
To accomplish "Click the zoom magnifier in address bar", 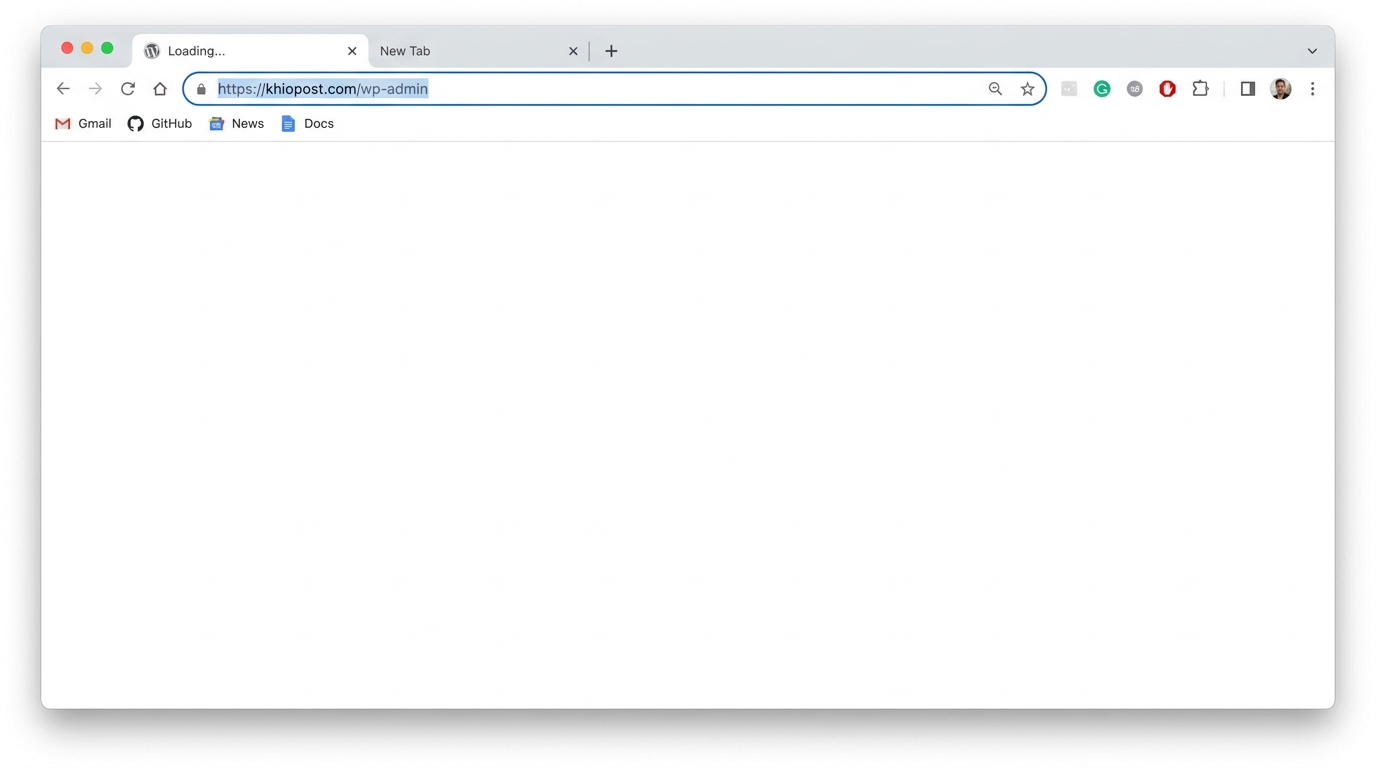I will [995, 89].
